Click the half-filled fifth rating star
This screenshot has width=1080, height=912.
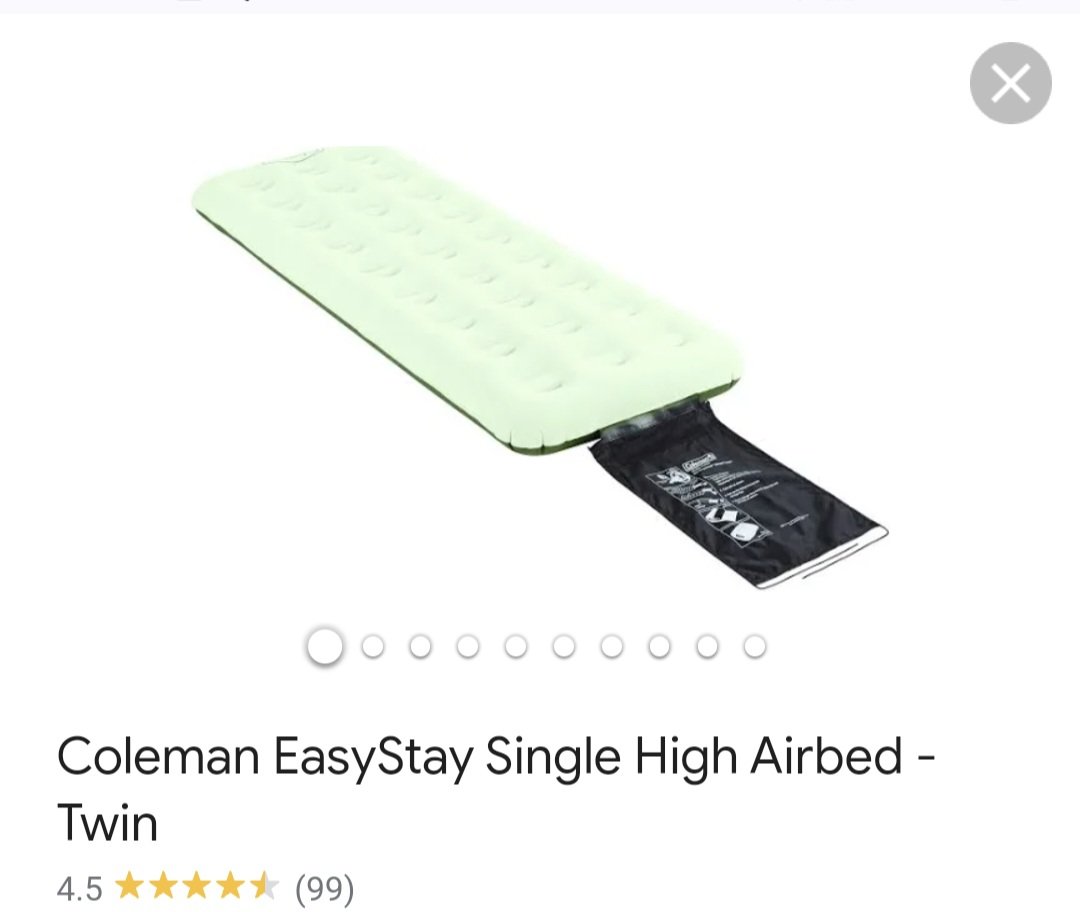tap(264, 887)
